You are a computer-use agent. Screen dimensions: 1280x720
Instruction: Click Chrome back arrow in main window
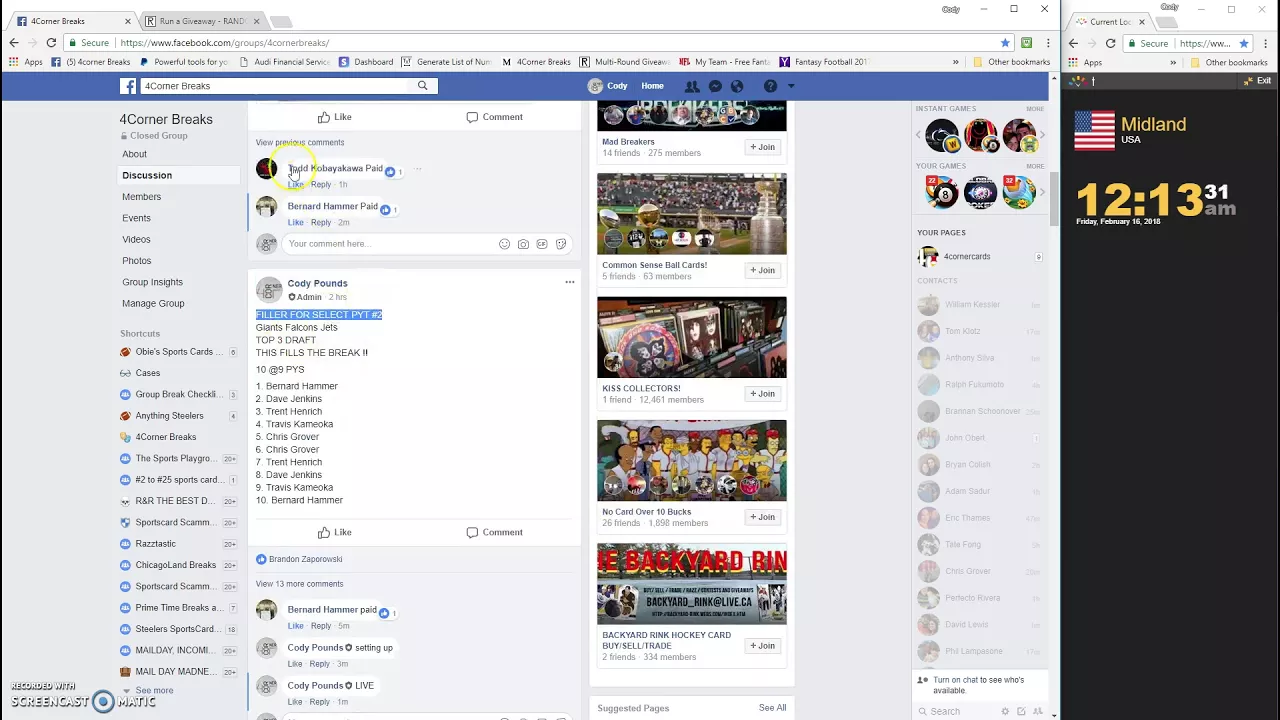[14, 43]
